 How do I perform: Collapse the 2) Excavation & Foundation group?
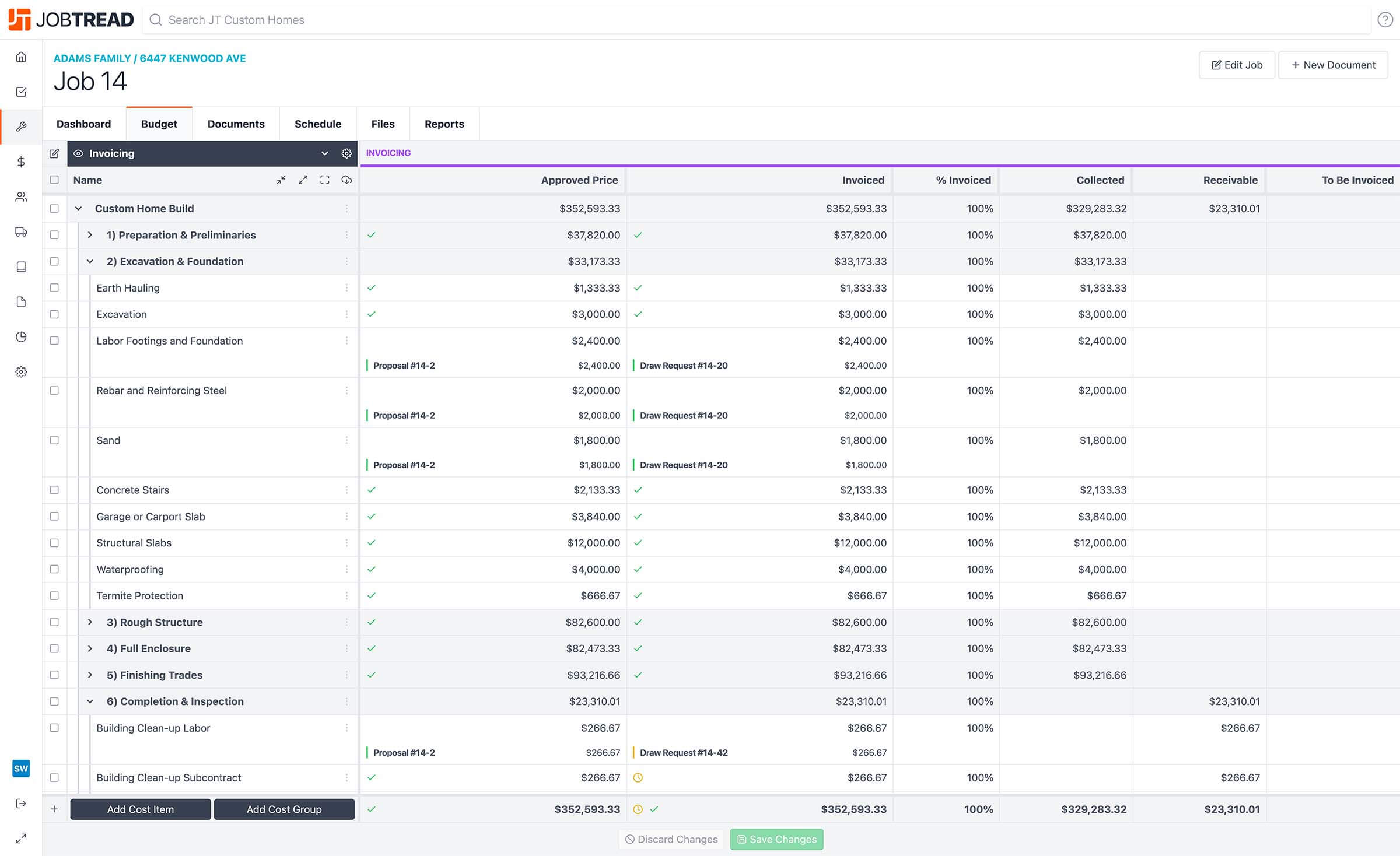tap(90, 262)
